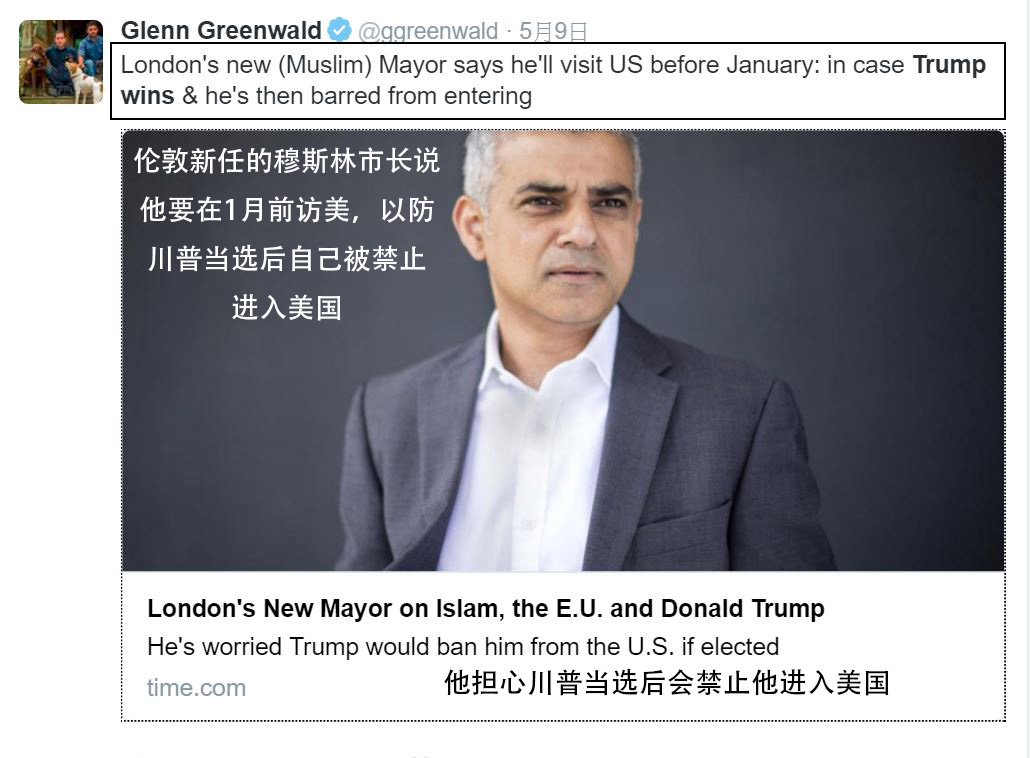This screenshot has height=758, width=1030.
Task: Click the 5月9日 tweet date
Action: (x=553, y=31)
